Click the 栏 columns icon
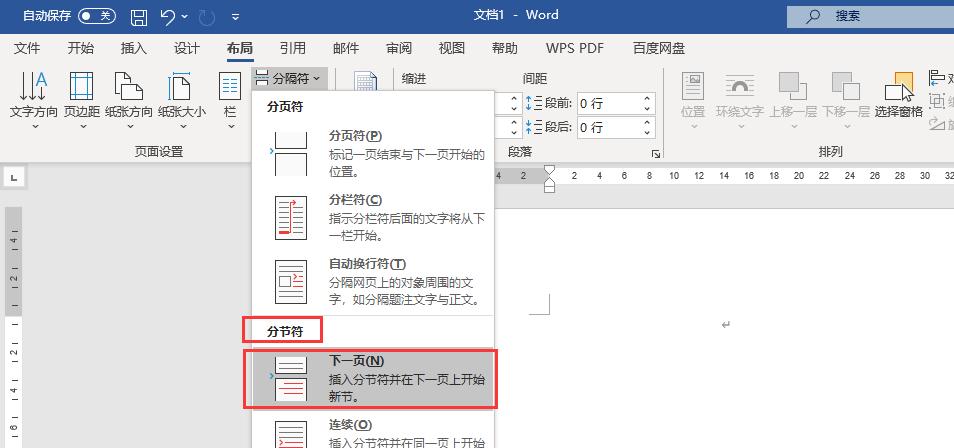This screenshot has width=954, height=448. coord(230,86)
